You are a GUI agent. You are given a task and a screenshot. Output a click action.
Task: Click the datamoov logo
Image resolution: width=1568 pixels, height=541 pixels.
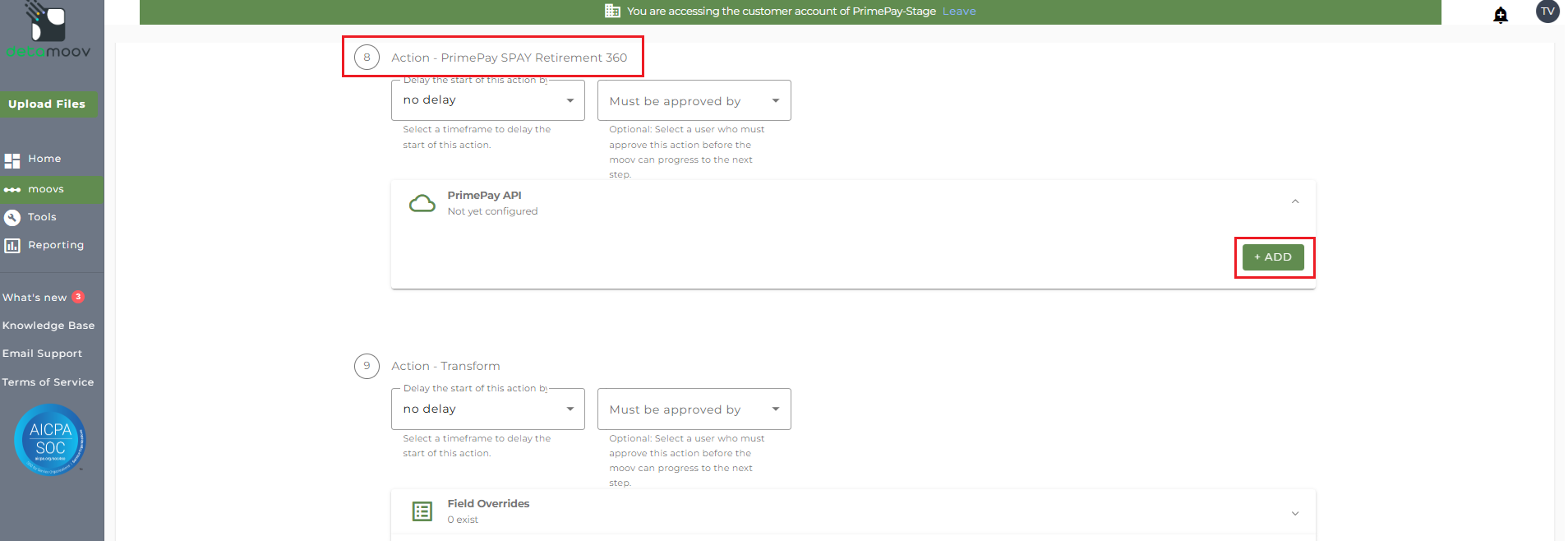pyautogui.click(x=48, y=30)
